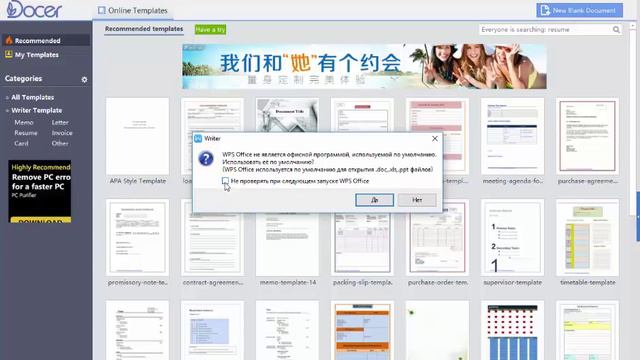Switch to the Online Templates tab
Screen dimensions: 640x360
133,11
